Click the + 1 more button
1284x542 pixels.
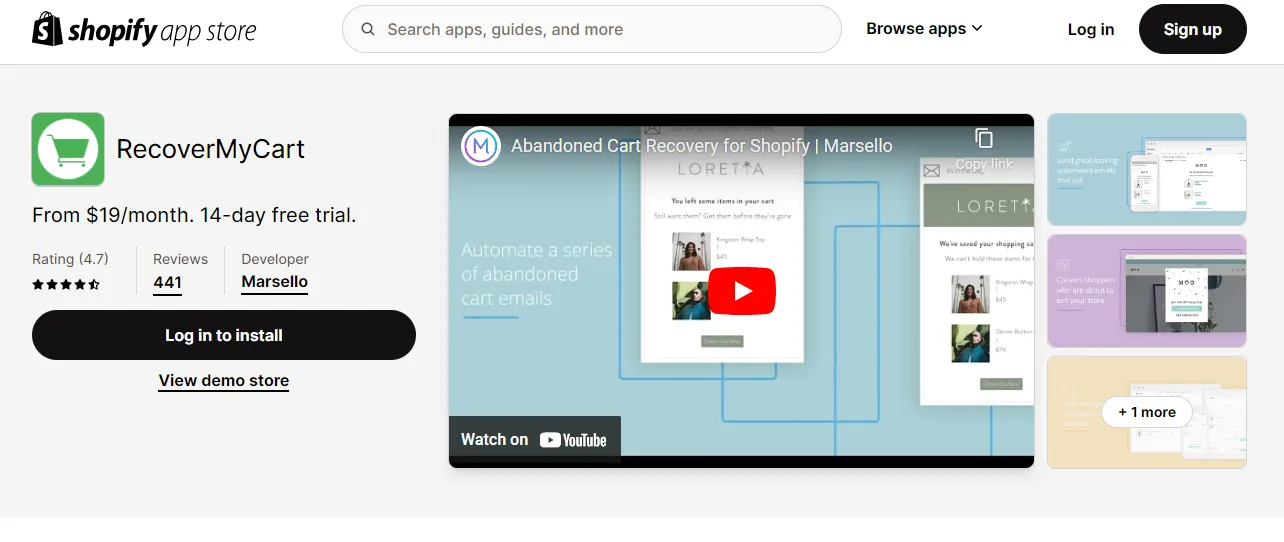click(x=1147, y=412)
